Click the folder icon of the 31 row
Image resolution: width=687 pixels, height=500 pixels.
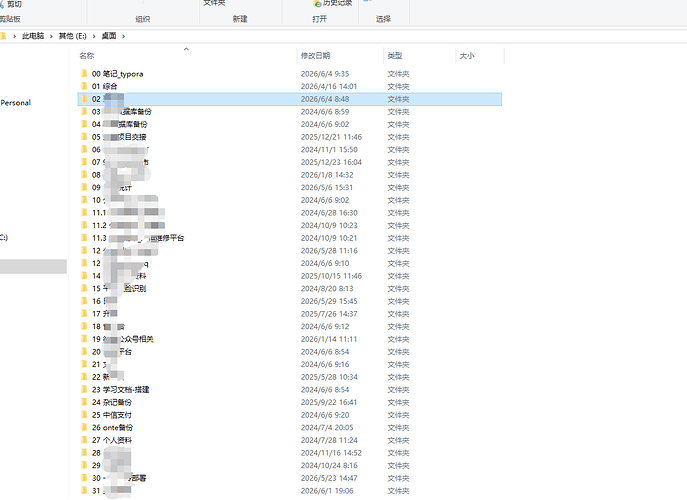[x=84, y=490]
